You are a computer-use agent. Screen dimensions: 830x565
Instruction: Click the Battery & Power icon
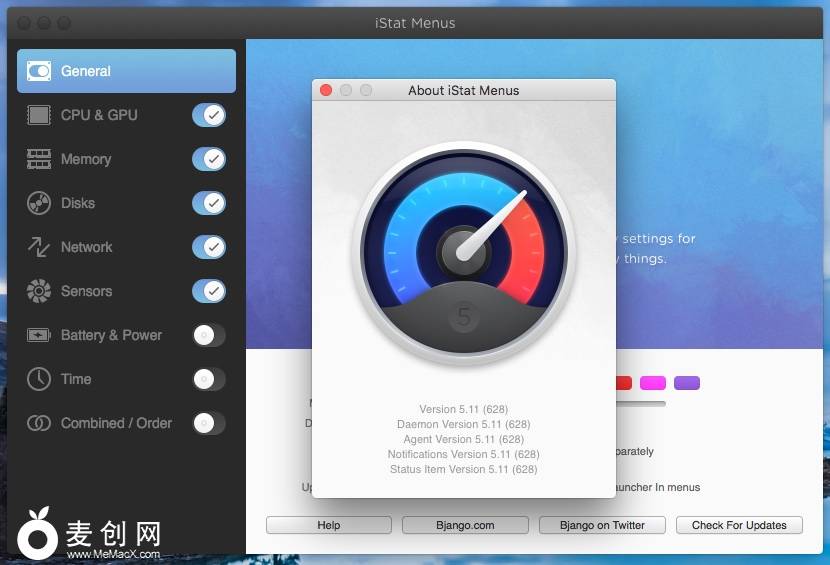click(x=39, y=335)
